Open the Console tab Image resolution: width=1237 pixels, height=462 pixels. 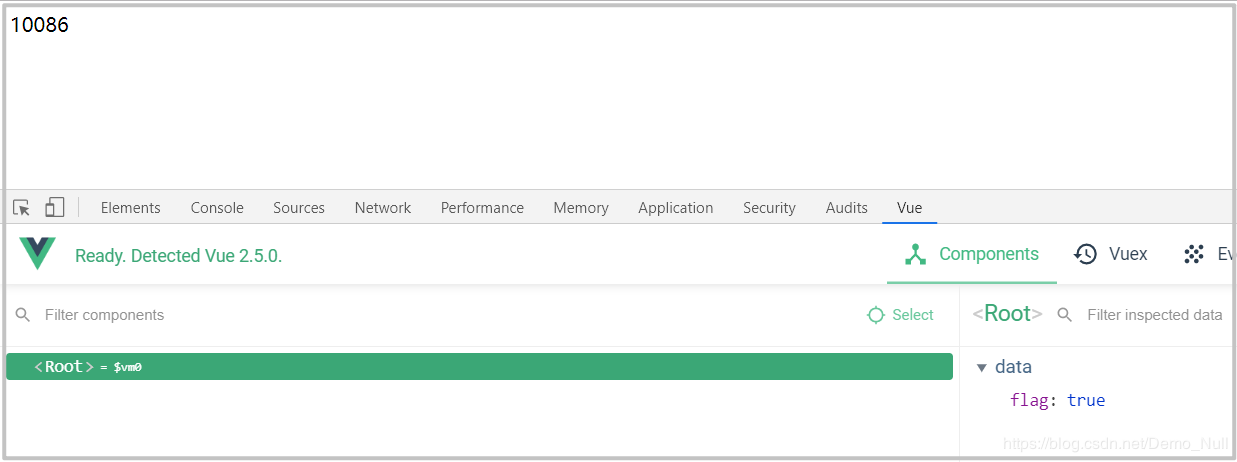(217, 208)
